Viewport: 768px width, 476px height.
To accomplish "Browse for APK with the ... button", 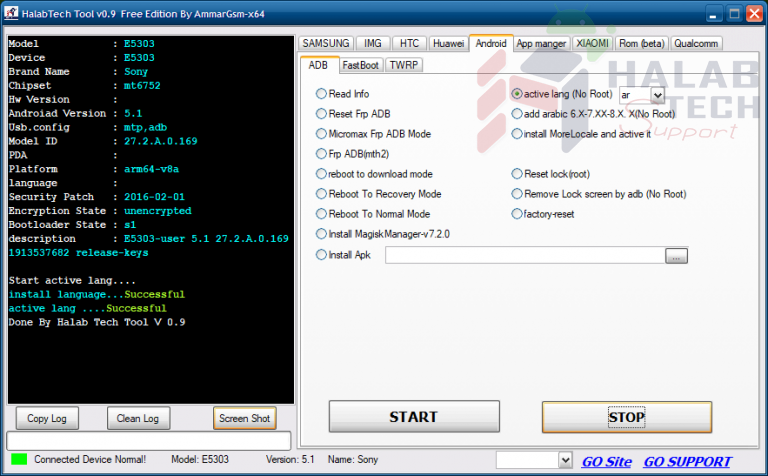I will tap(676, 256).
